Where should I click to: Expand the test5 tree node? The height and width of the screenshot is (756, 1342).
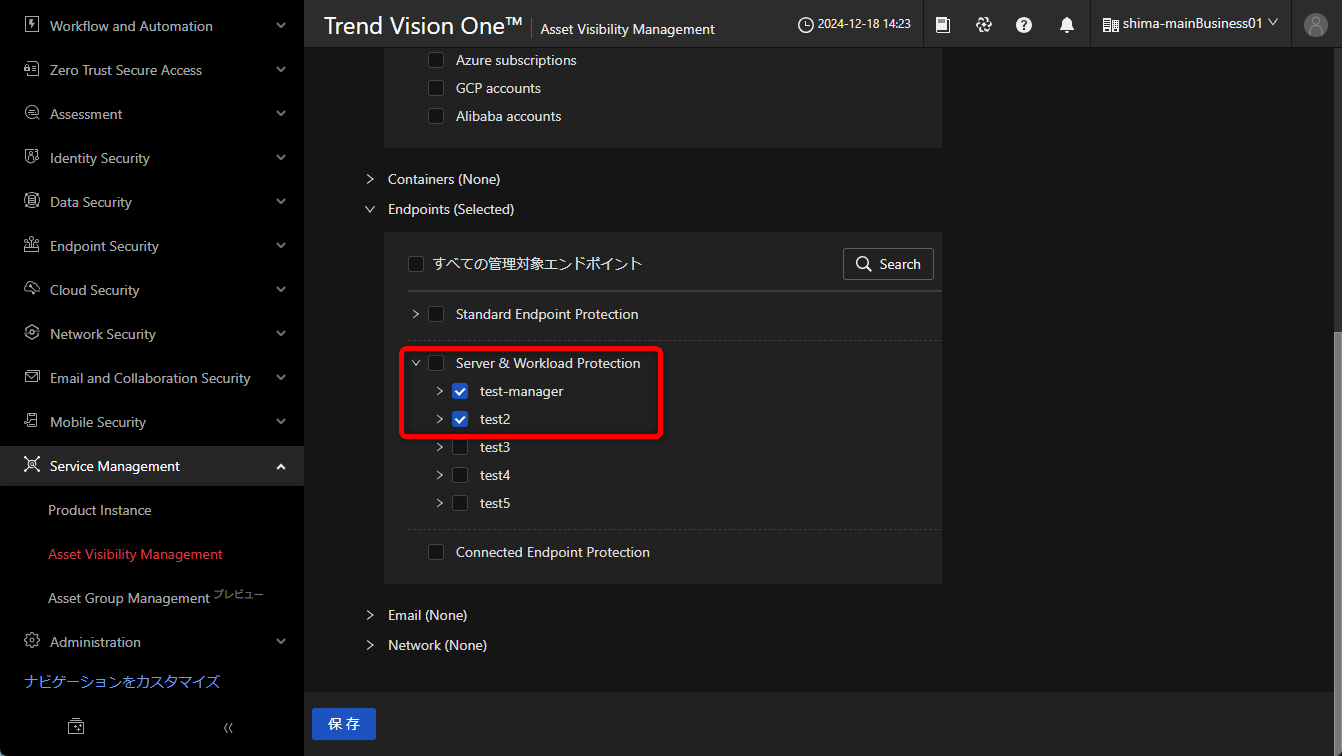pyautogui.click(x=440, y=503)
